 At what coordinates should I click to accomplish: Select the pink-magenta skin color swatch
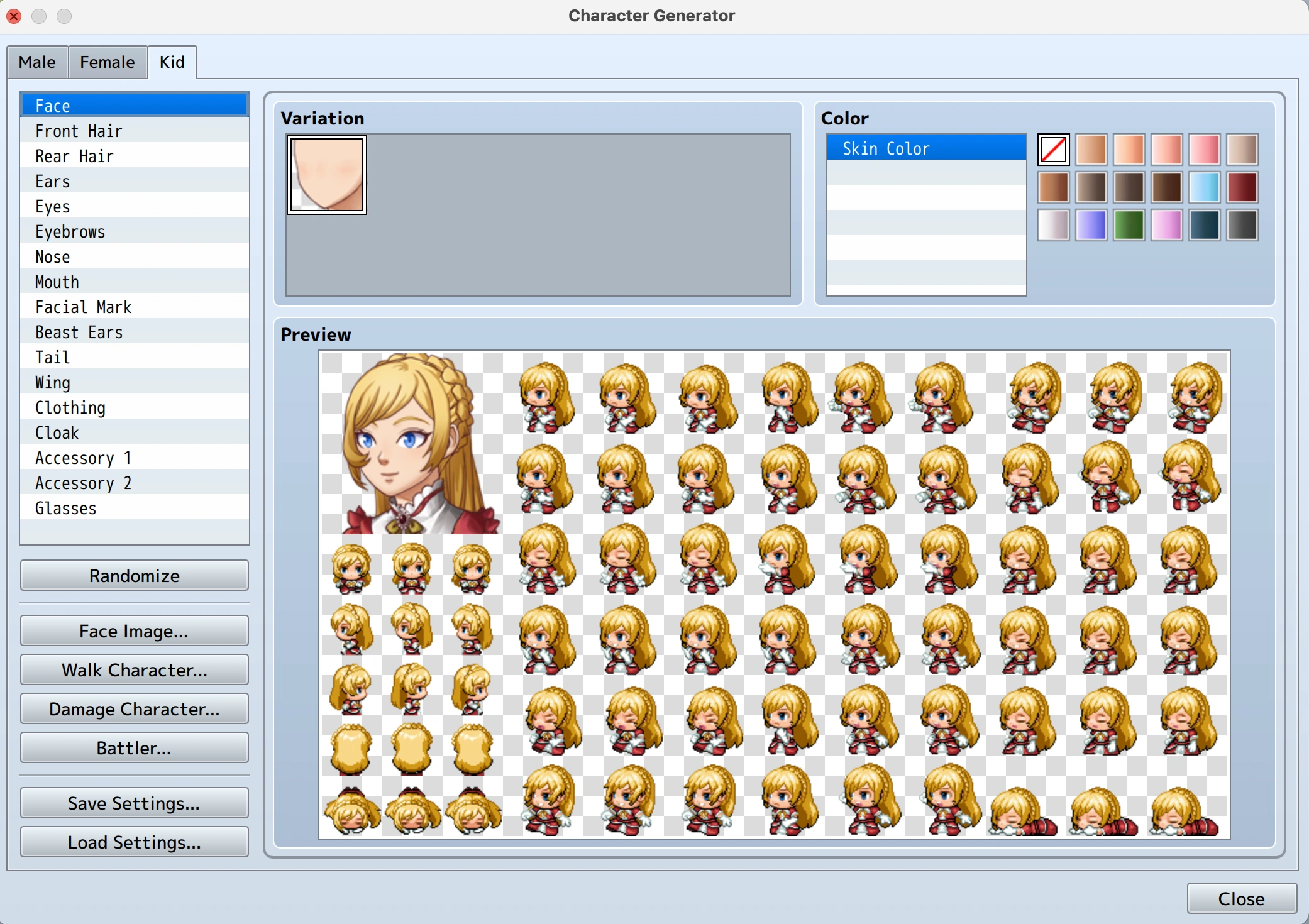point(1166,225)
